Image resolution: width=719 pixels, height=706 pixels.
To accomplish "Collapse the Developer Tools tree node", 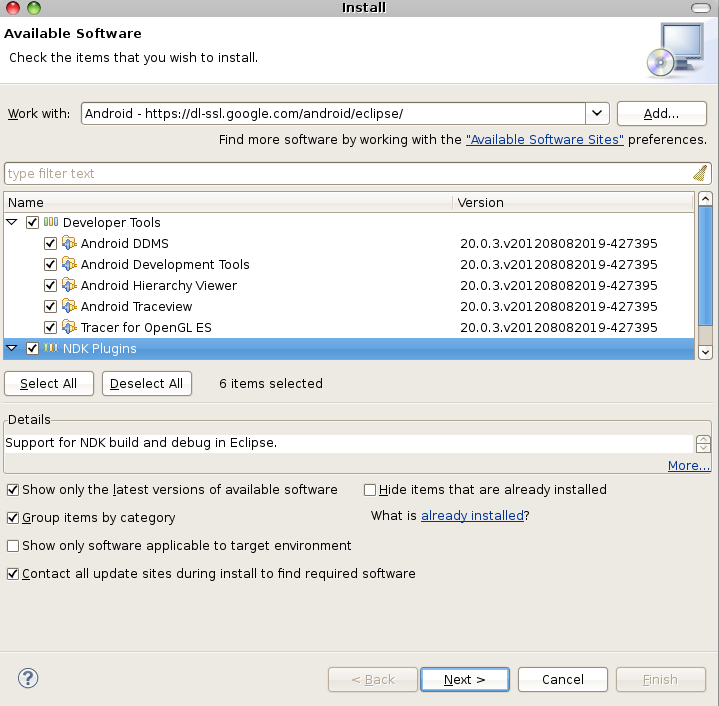I will pyautogui.click(x=12, y=222).
